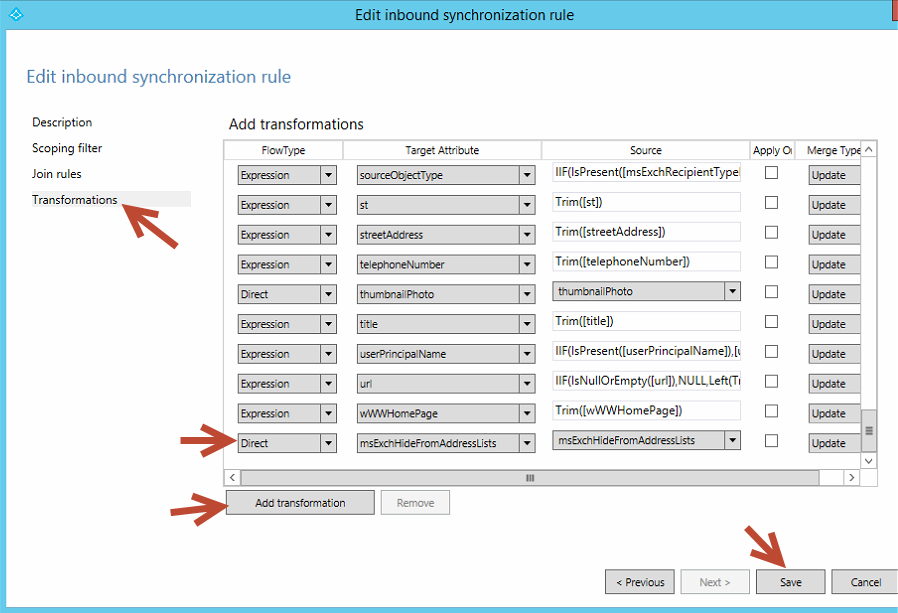Click horizontal scrollbar left arrow
The image size is (898, 613).
pyautogui.click(x=233, y=478)
